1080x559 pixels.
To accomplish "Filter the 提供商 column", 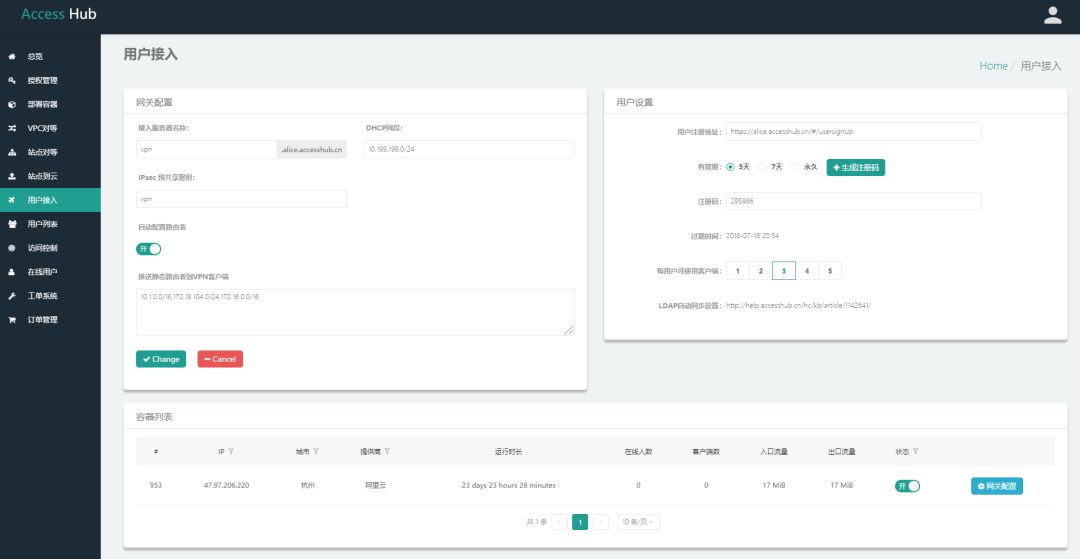I will pyautogui.click(x=387, y=452).
